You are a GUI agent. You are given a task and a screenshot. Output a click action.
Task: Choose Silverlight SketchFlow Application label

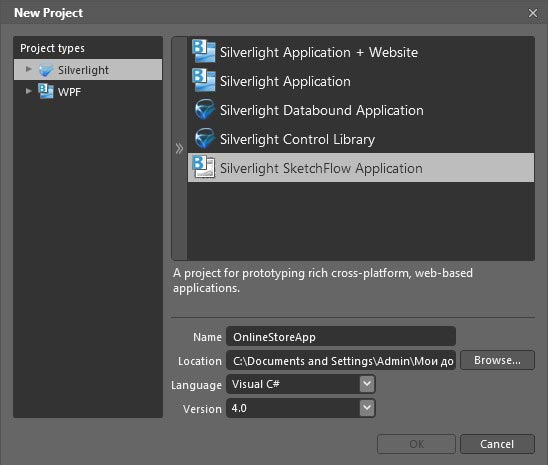pyautogui.click(x=321, y=168)
